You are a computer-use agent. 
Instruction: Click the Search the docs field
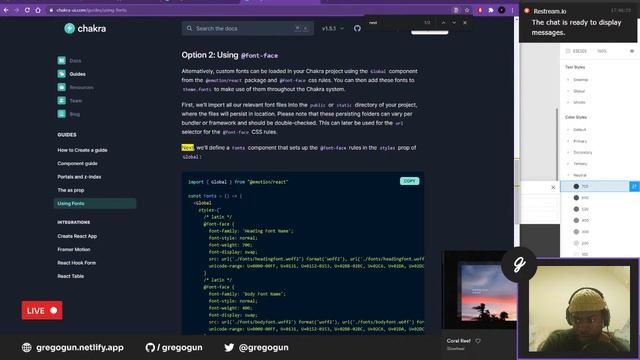(247, 29)
